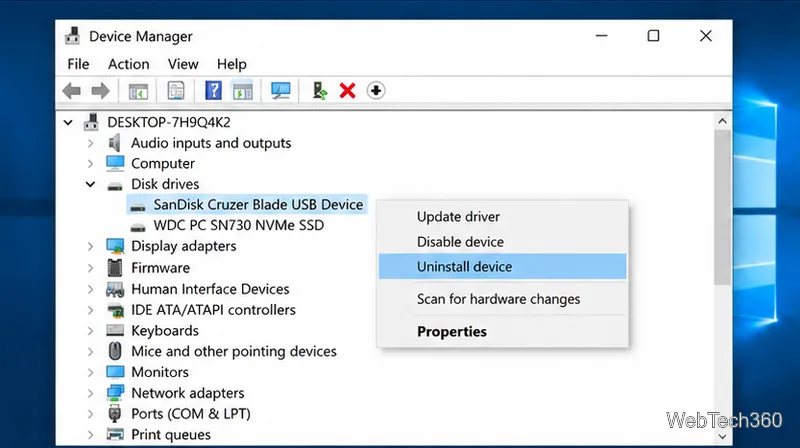The image size is (800, 448).
Task: Click the scrollbar up arrow
Action: click(722, 121)
